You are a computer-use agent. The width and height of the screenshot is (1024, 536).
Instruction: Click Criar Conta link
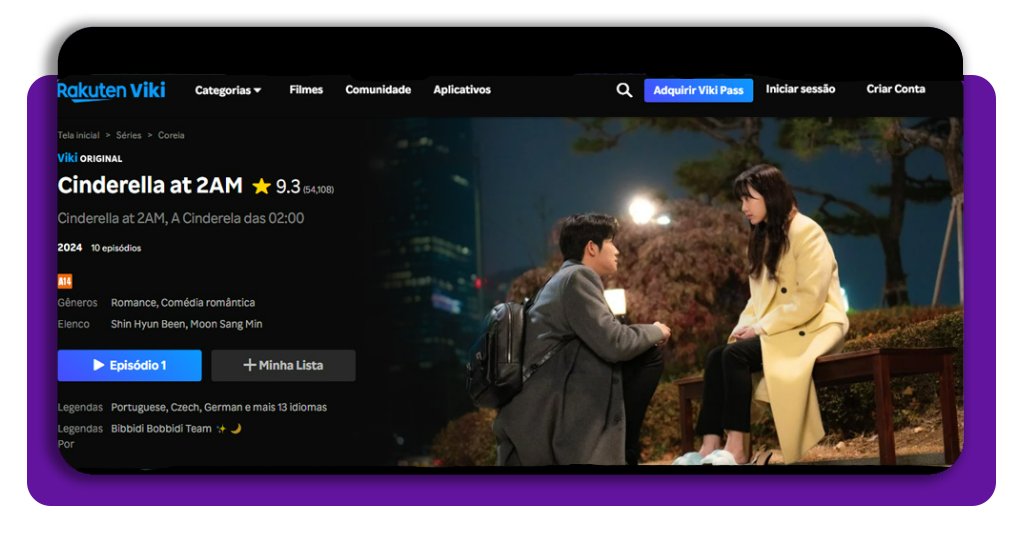point(895,89)
